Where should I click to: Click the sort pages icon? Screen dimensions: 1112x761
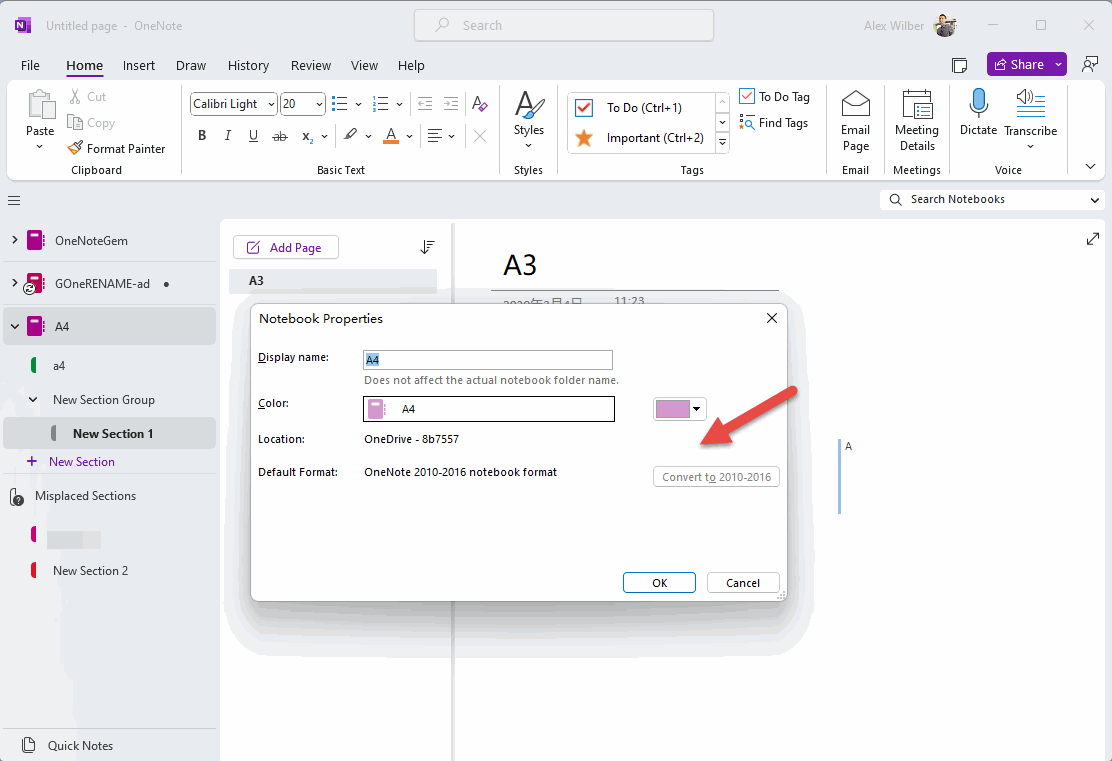[428, 247]
